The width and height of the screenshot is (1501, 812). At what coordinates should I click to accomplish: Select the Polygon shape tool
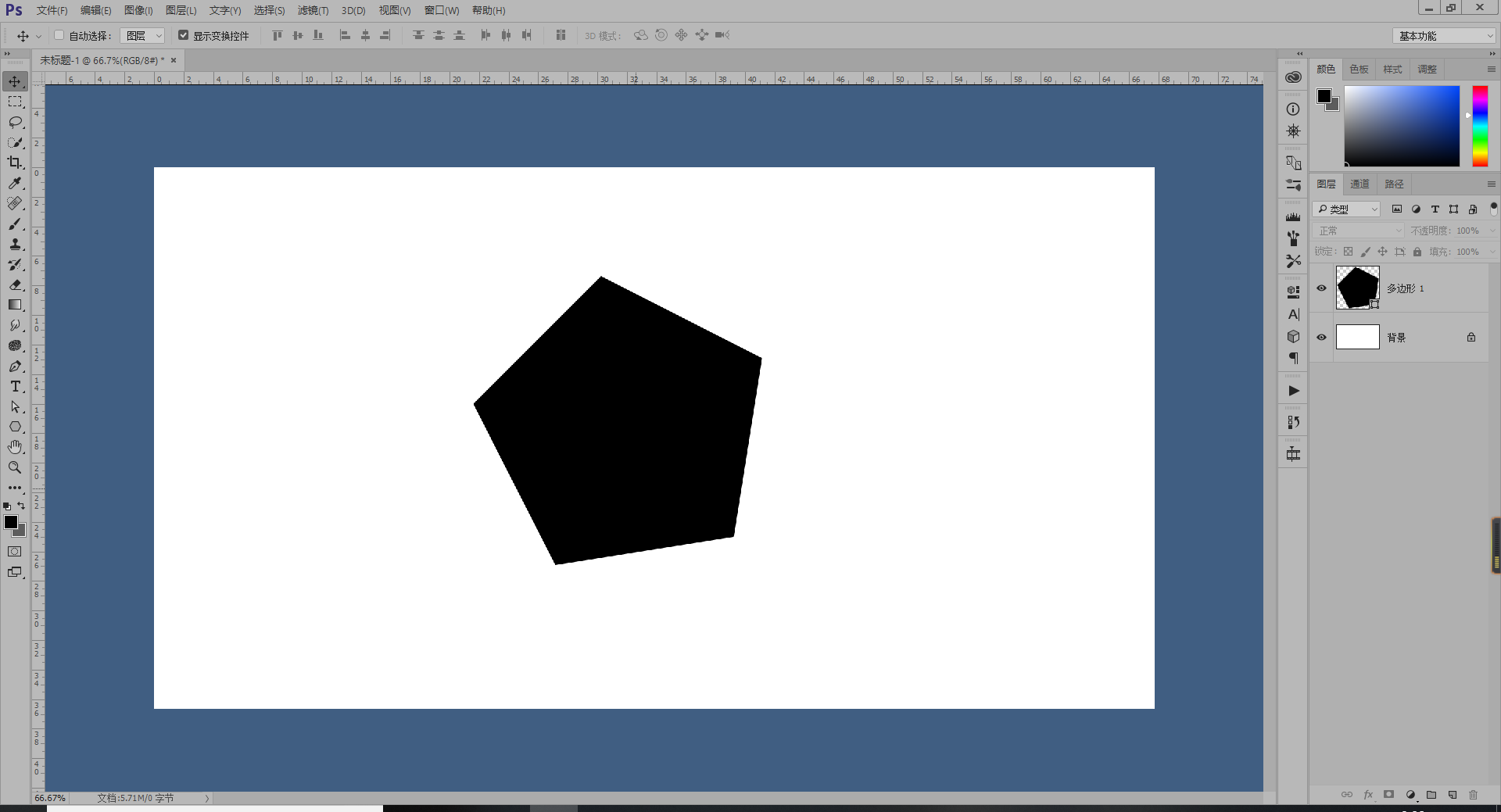pyautogui.click(x=15, y=427)
